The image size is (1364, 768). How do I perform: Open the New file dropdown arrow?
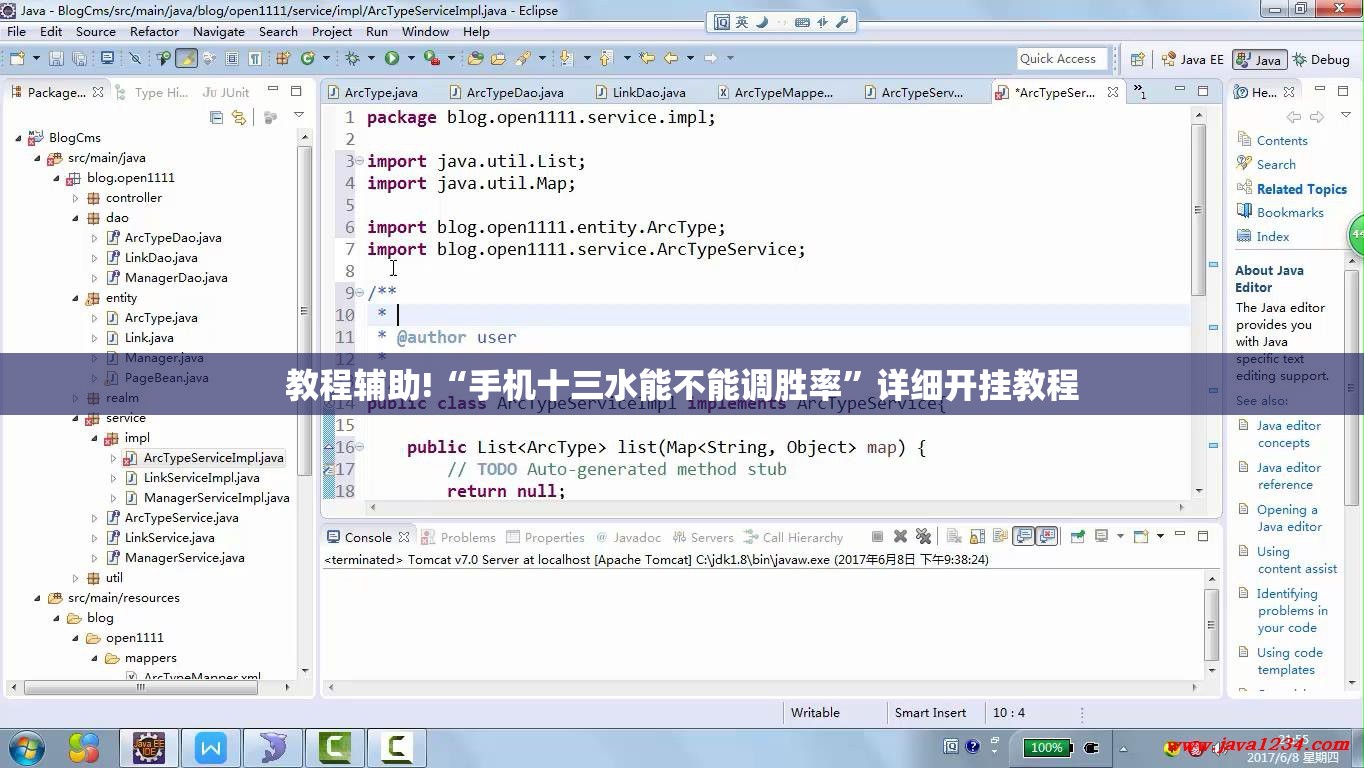[35, 59]
